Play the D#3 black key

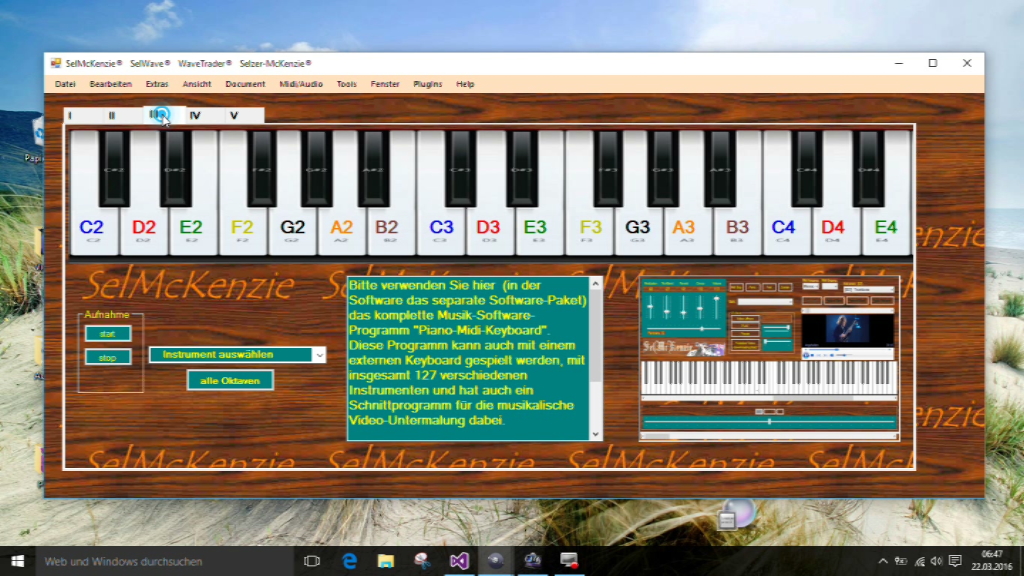pos(522,168)
